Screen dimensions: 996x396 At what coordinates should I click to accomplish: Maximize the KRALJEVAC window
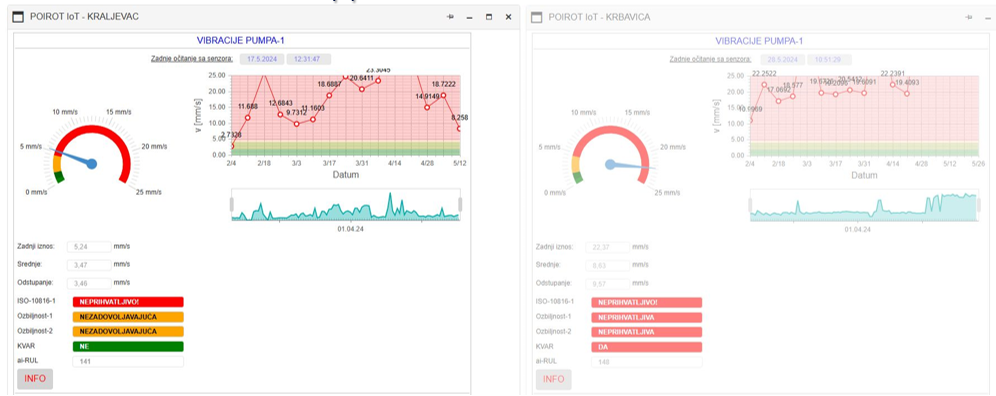click(x=488, y=17)
